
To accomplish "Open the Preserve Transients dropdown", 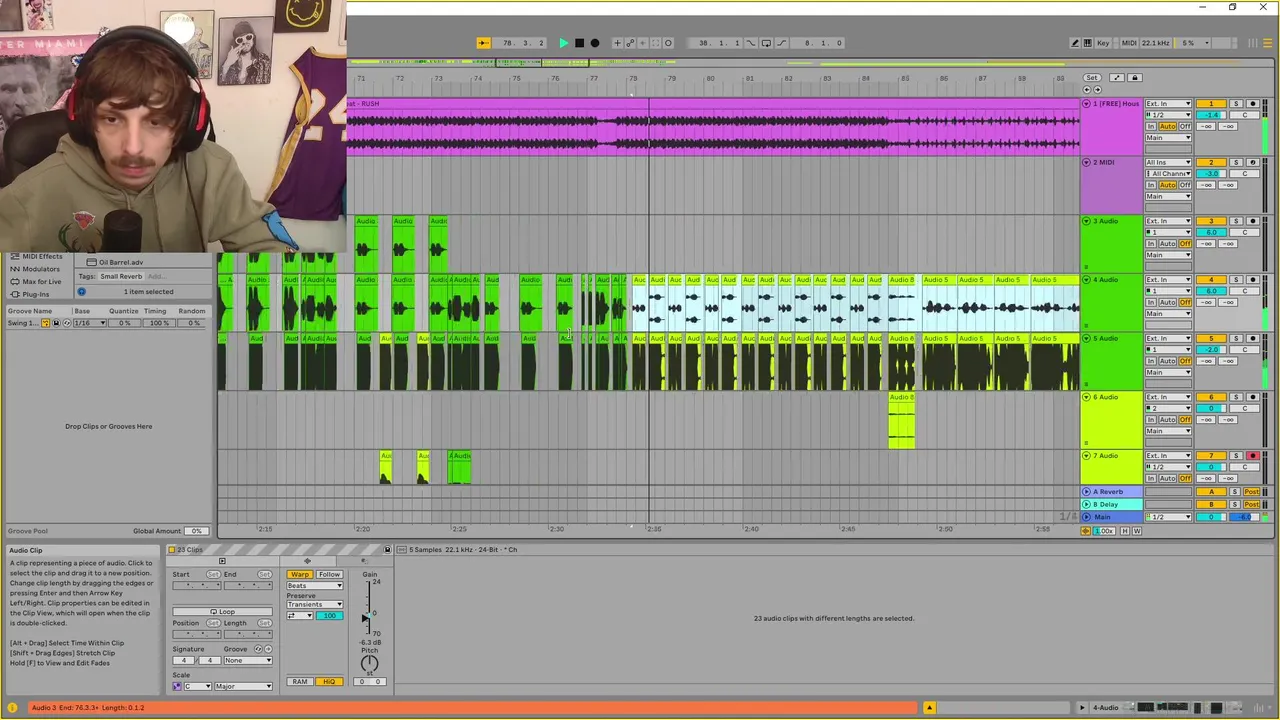I will point(315,604).
